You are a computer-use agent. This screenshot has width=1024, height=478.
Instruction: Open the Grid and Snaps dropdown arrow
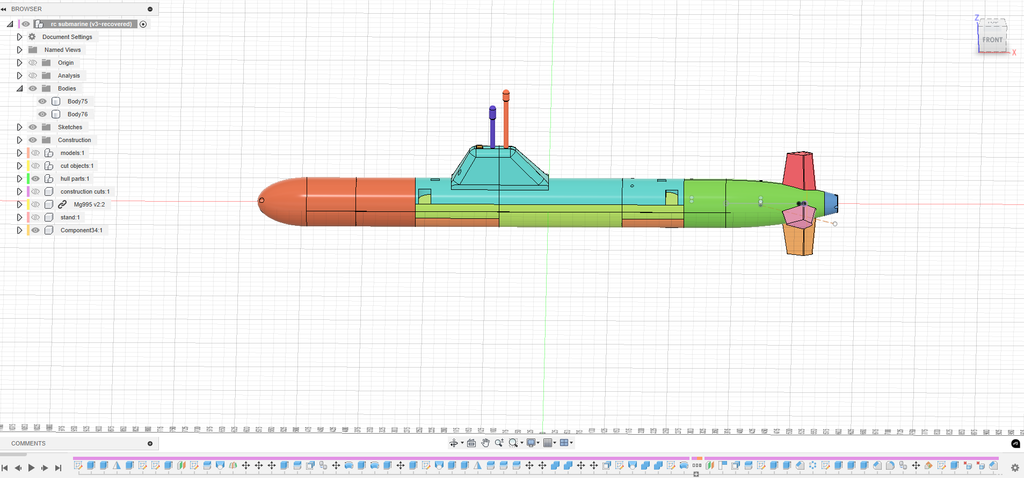point(555,443)
